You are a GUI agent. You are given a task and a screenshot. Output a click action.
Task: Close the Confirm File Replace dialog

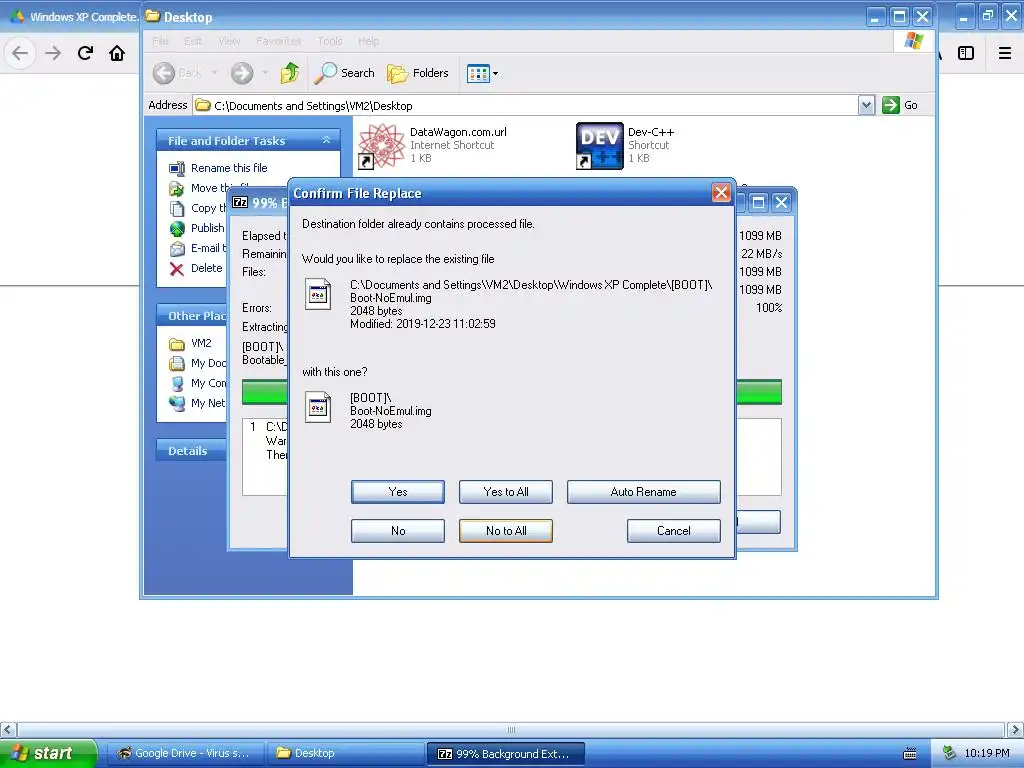pyautogui.click(x=721, y=193)
